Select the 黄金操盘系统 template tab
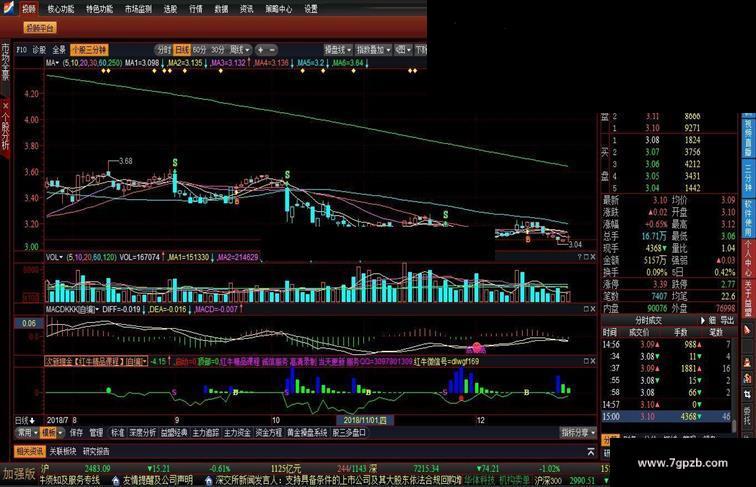Image resolution: width=756 pixels, height=487 pixels. coord(307,433)
